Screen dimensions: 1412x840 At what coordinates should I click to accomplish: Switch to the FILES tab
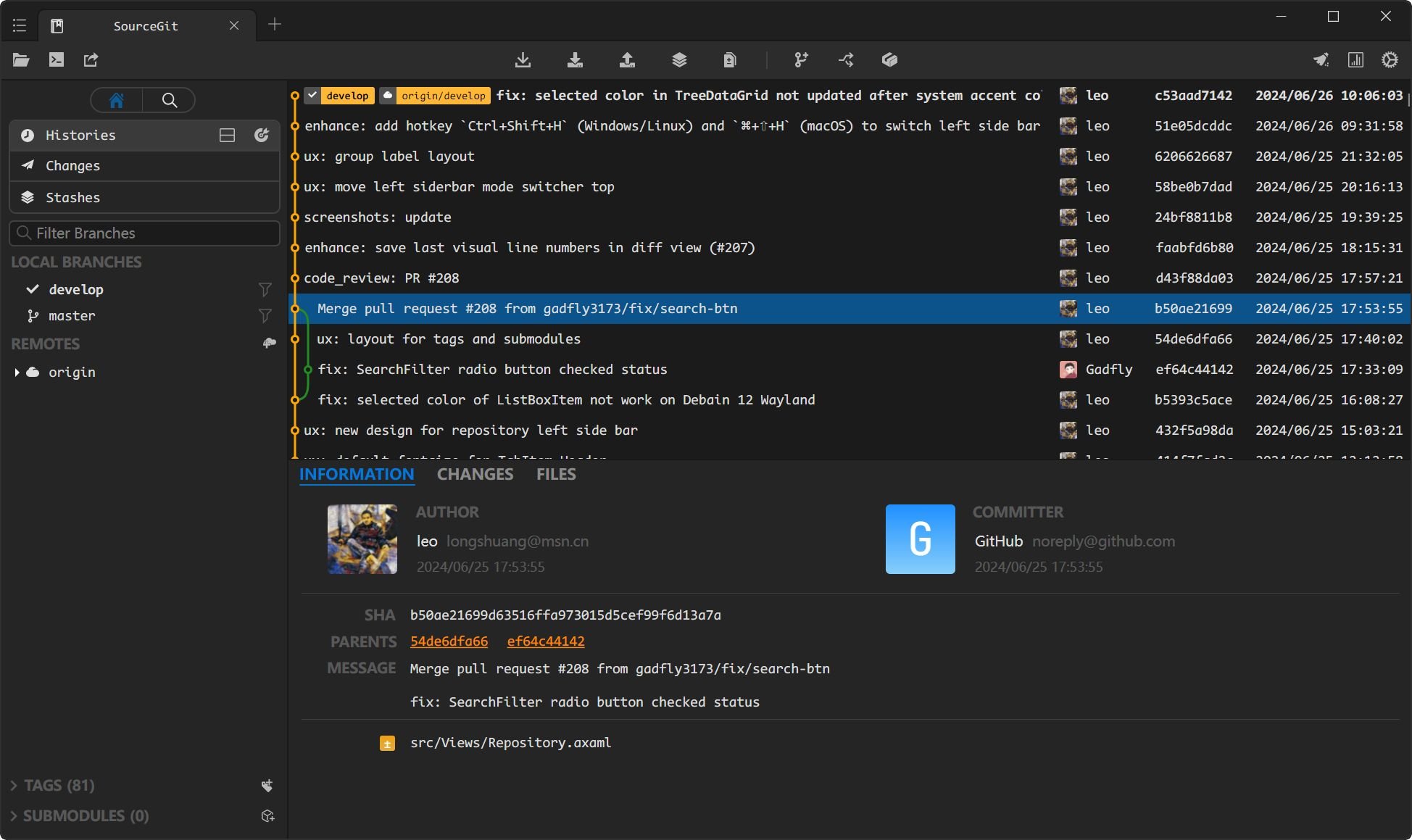[555, 474]
